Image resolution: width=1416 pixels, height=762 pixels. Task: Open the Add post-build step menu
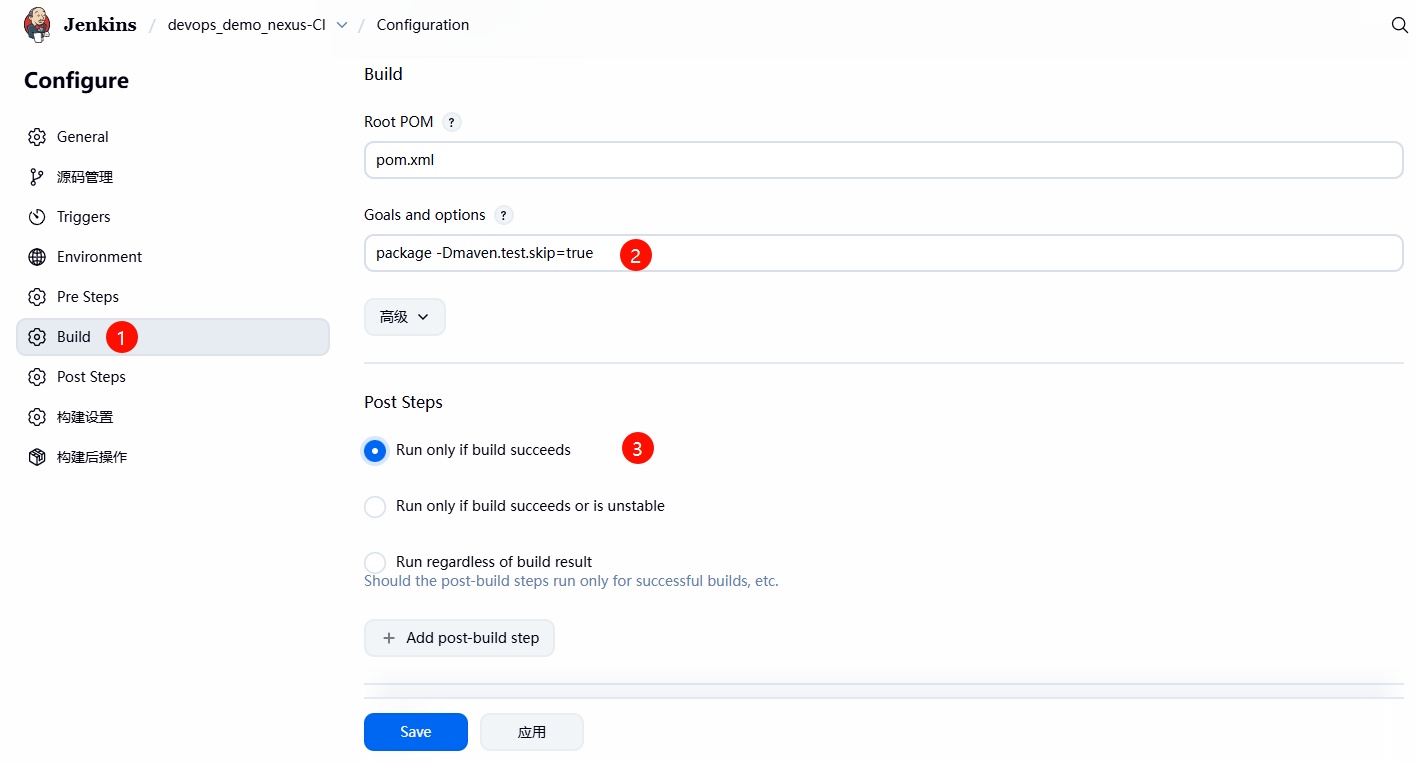tap(459, 638)
